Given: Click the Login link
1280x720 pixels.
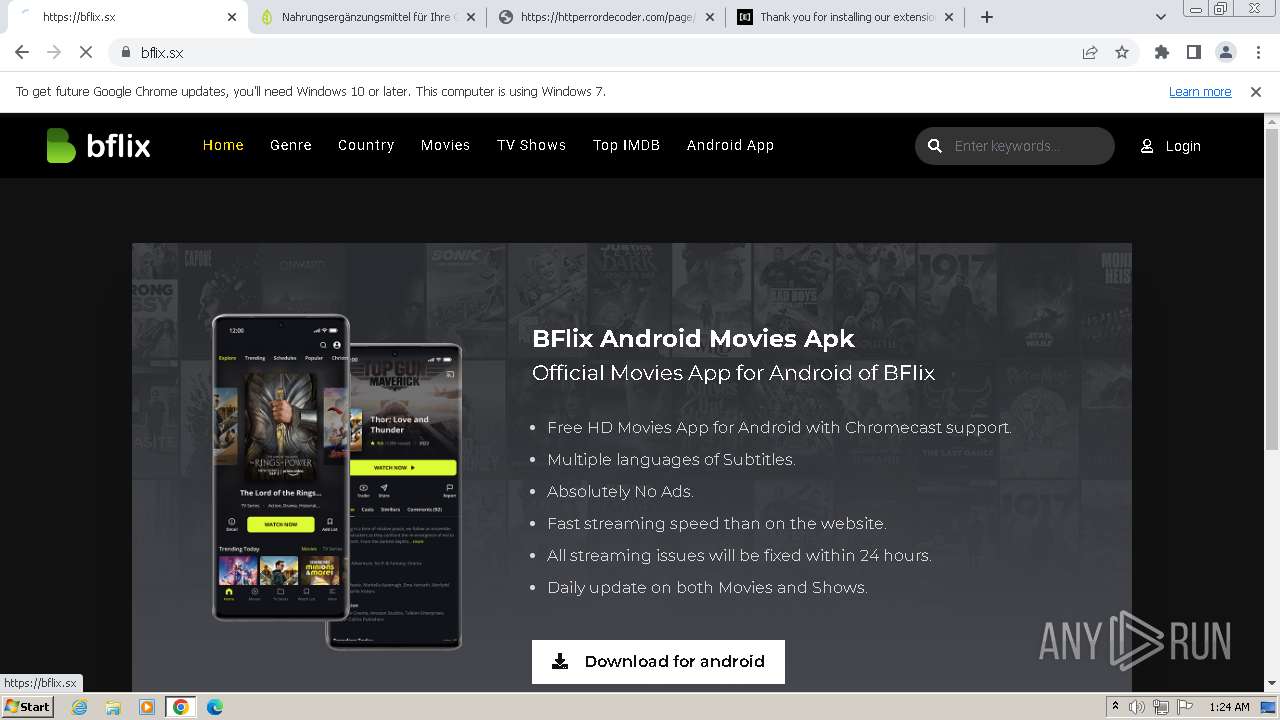Looking at the screenshot, I should pos(1183,146).
